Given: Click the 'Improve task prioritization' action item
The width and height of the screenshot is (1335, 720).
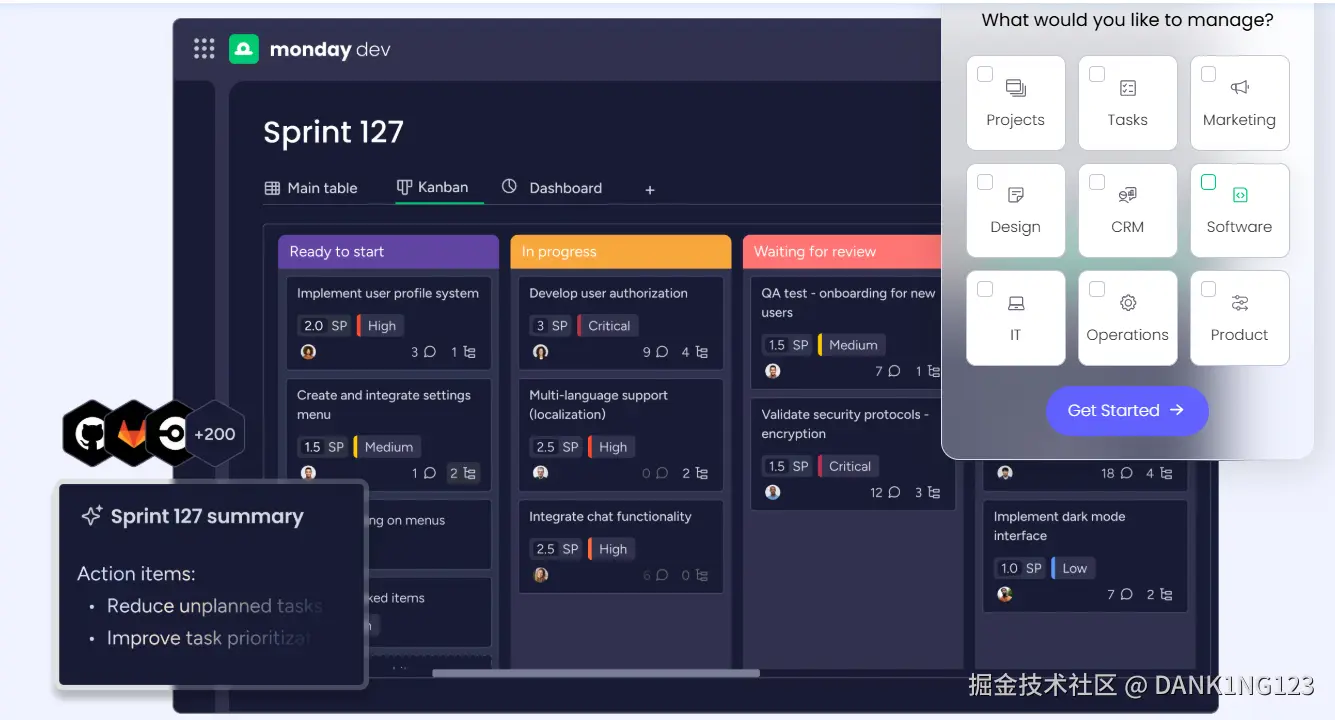Looking at the screenshot, I should [208, 638].
